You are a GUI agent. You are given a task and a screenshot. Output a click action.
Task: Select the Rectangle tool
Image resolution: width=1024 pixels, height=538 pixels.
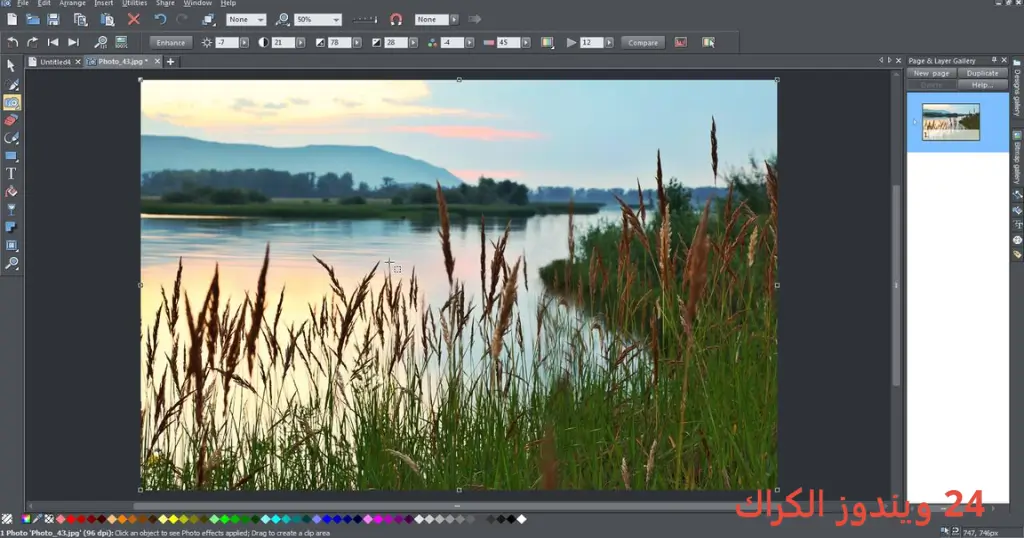pos(11,156)
